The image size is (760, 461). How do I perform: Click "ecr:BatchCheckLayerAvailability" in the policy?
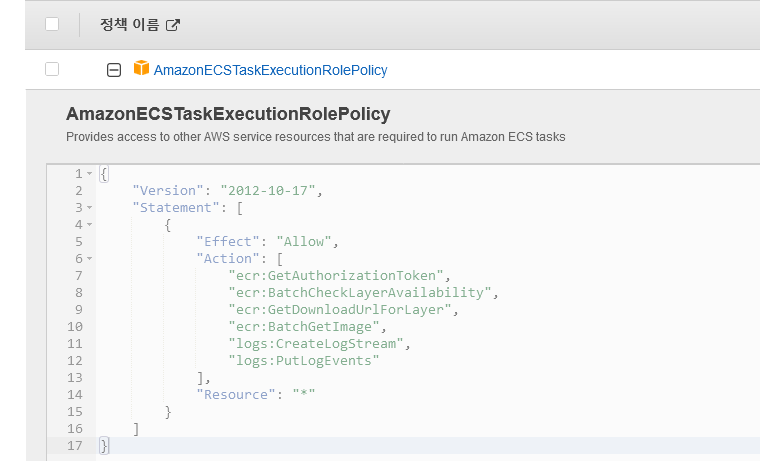tap(360, 292)
